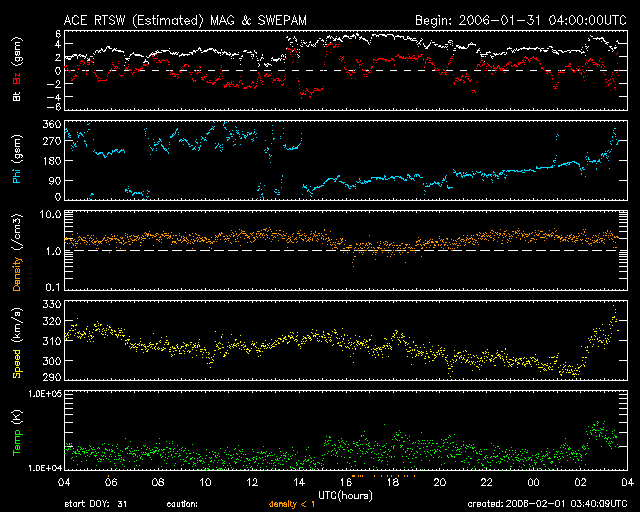Click the '22' hour label on the UTC axis
The height and width of the screenshot is (512, 640).
click(x=487, y=483)
